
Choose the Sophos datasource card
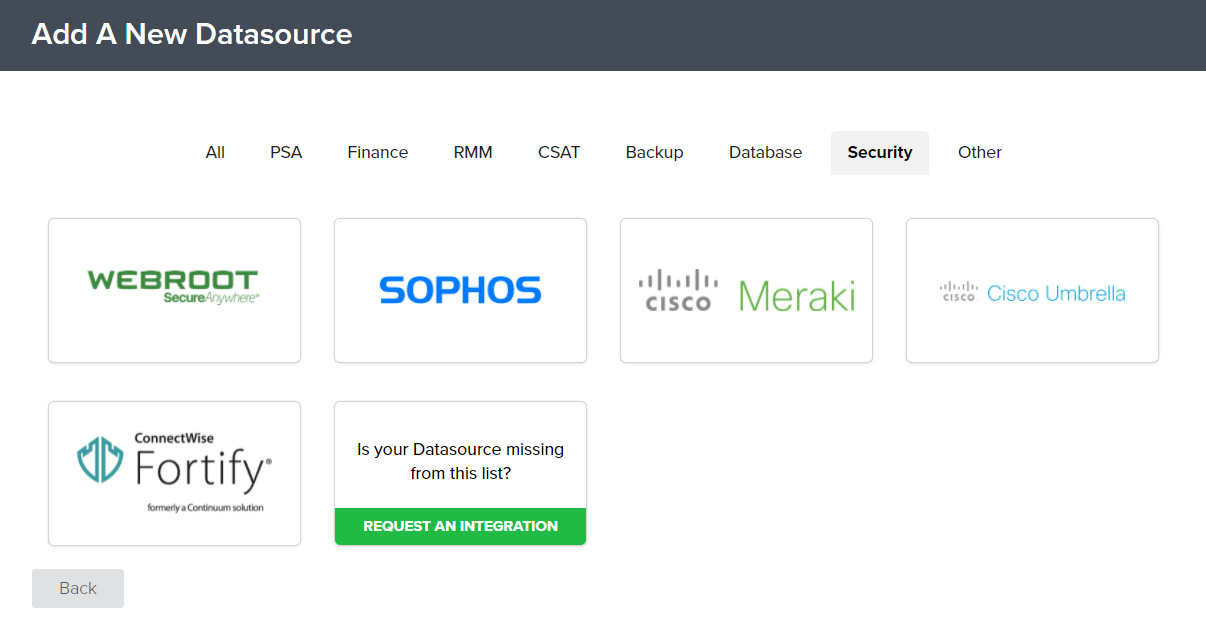click(x=460, y=290)
